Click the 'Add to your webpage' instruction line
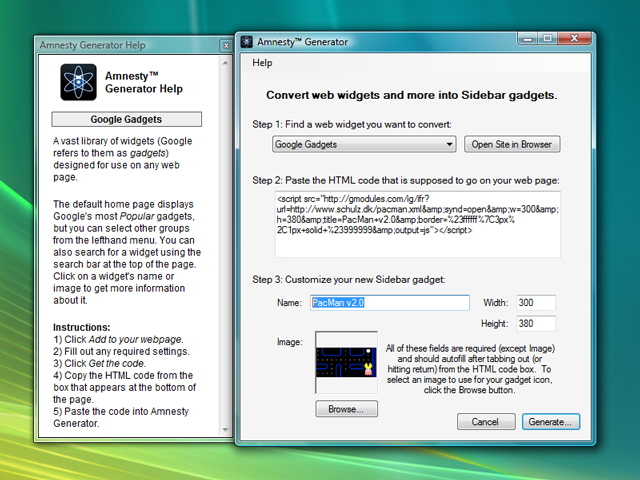 [x=118, y=340]
